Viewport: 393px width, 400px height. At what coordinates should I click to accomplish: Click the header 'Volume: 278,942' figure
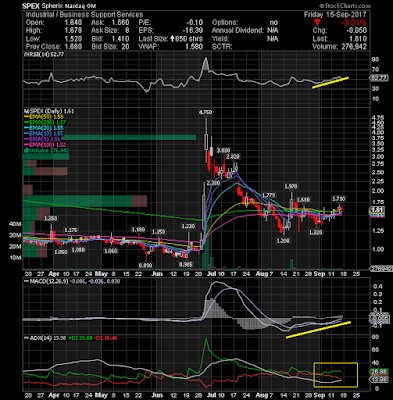click(339, 47)
